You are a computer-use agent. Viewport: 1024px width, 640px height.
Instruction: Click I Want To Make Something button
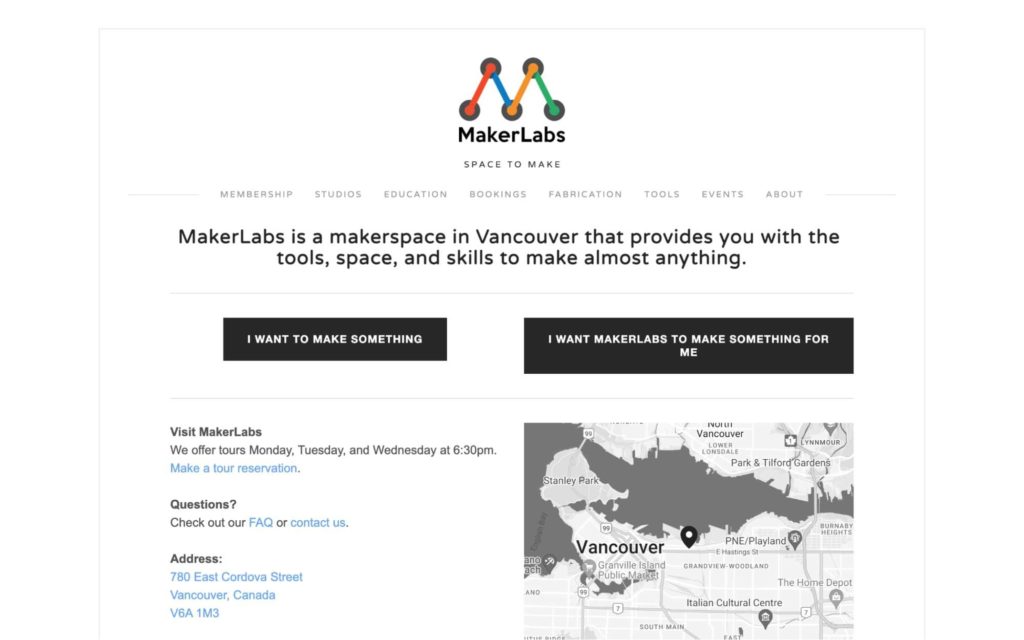(335, 339)
